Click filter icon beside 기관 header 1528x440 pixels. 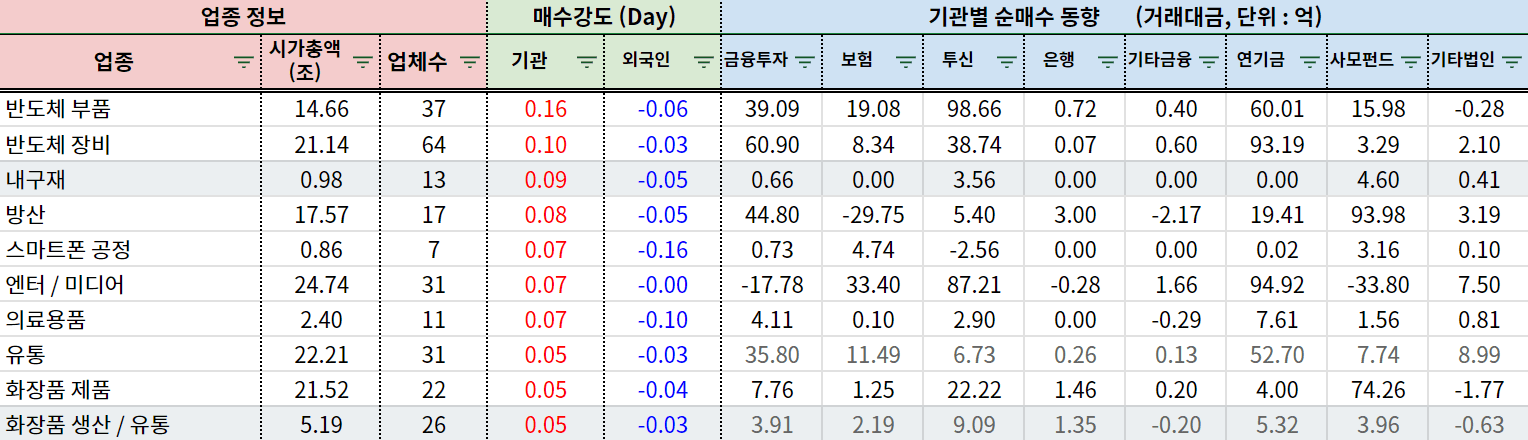(588, 61)
